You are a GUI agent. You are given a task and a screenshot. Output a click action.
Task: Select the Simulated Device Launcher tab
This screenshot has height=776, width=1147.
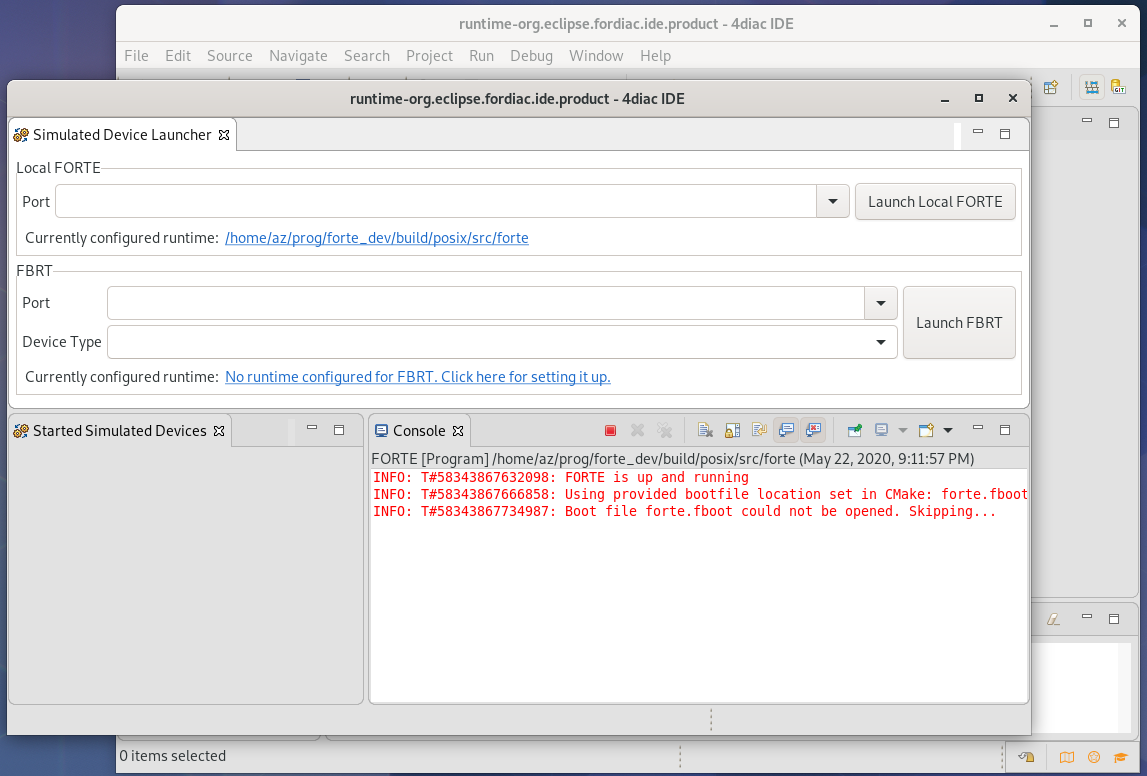click(122, 135)
